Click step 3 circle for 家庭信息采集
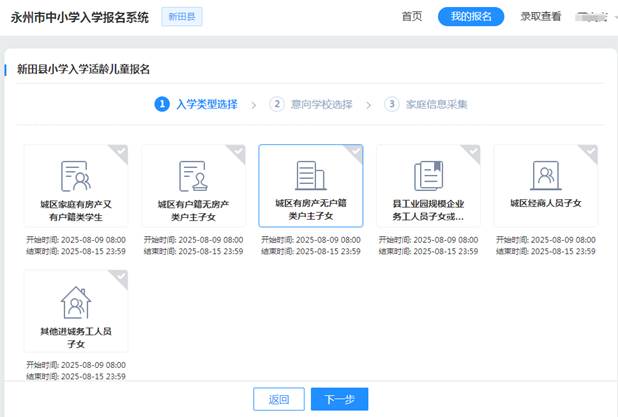The image size is (618, 417). coord(392,104)
